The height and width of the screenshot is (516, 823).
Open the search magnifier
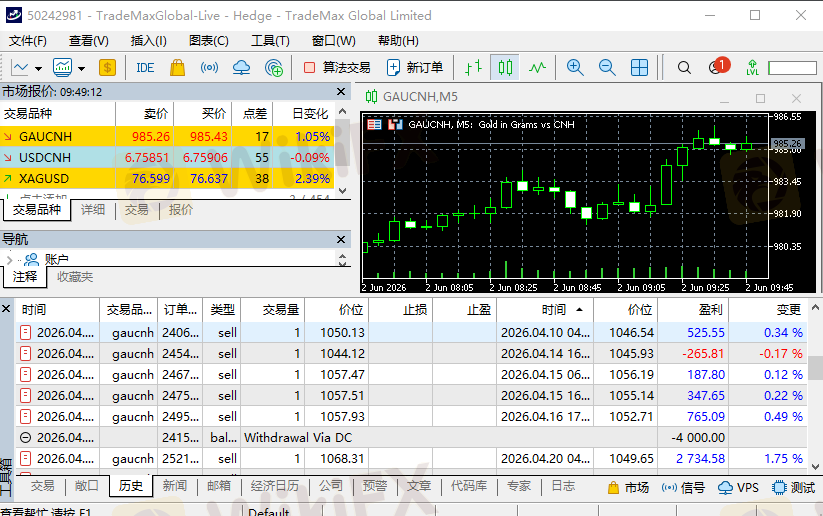(x=684, y=68)
